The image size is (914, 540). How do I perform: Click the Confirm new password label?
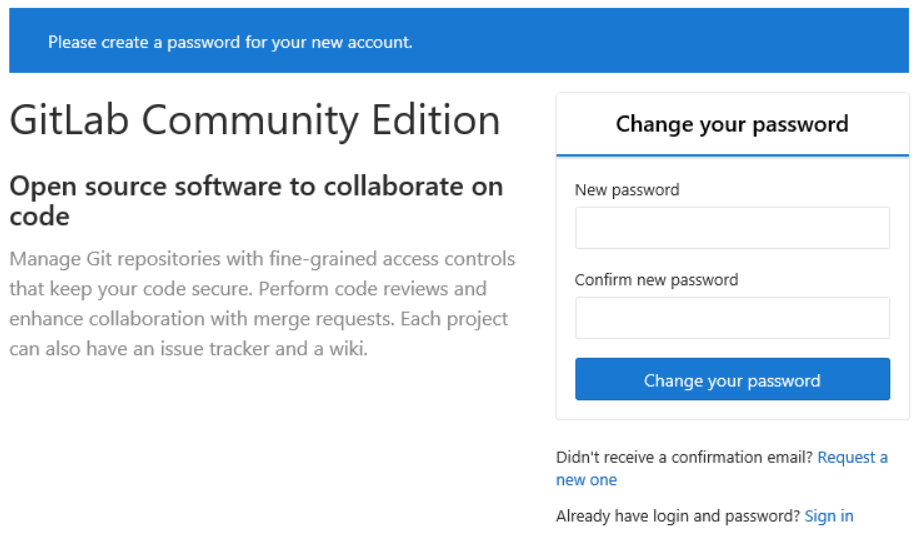point(656,280)
